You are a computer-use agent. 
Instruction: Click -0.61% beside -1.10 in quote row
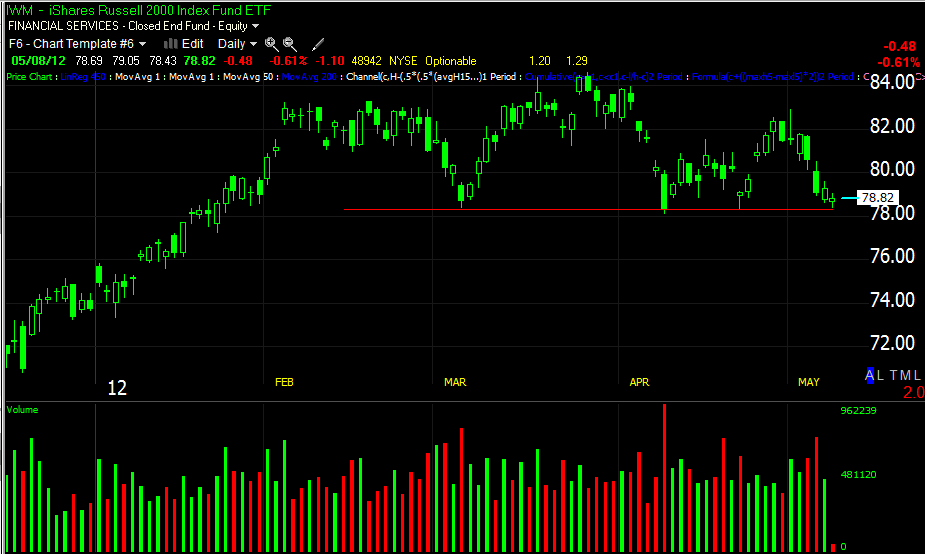[x=288, y=61]
